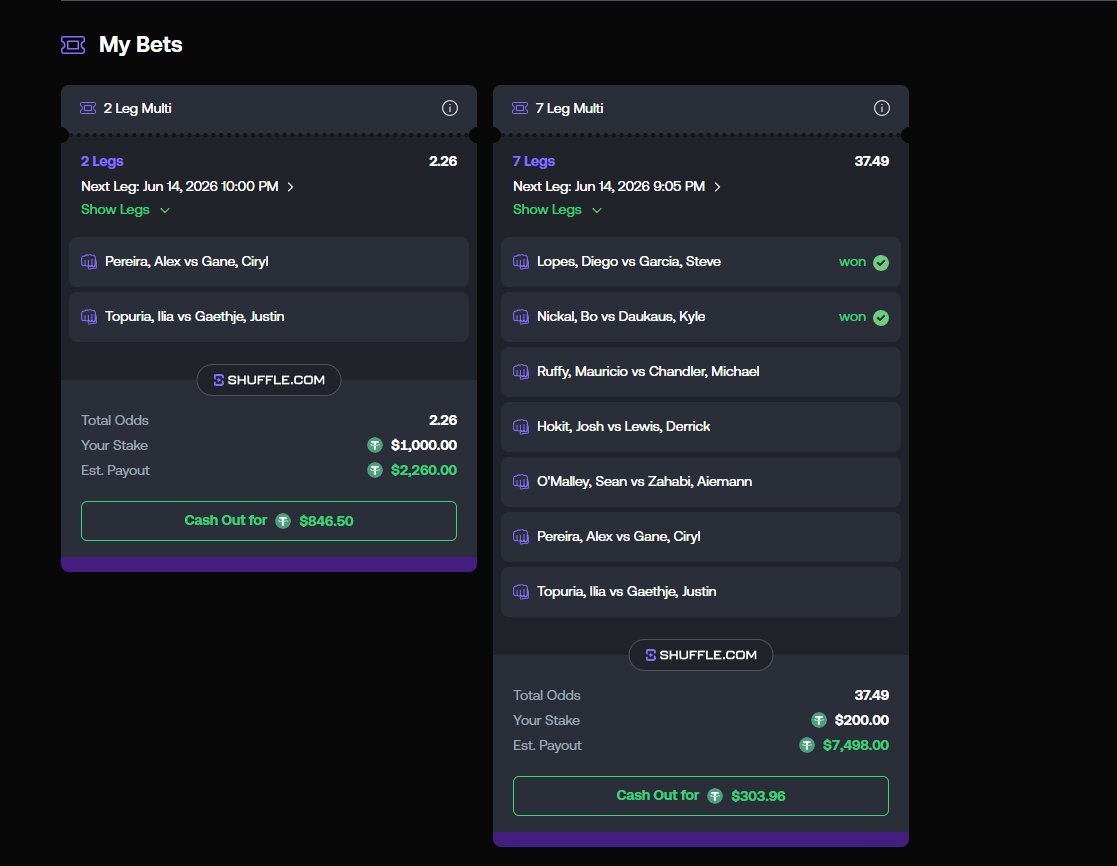Click fist icon on Topuria row in 7 Leg card
This screenshot has height=866, width=1117.
[521, 591]
